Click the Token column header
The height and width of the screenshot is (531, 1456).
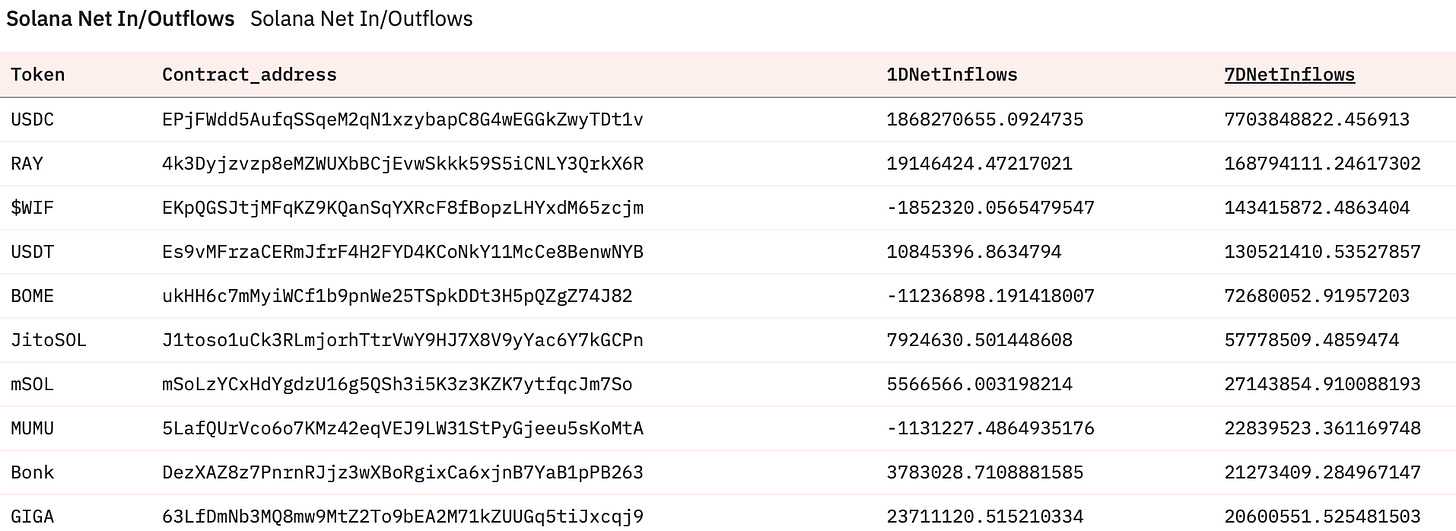pos(38,74)
